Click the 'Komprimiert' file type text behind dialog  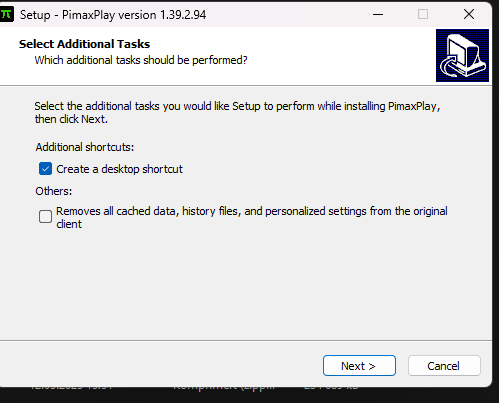(x=224, y=387)
